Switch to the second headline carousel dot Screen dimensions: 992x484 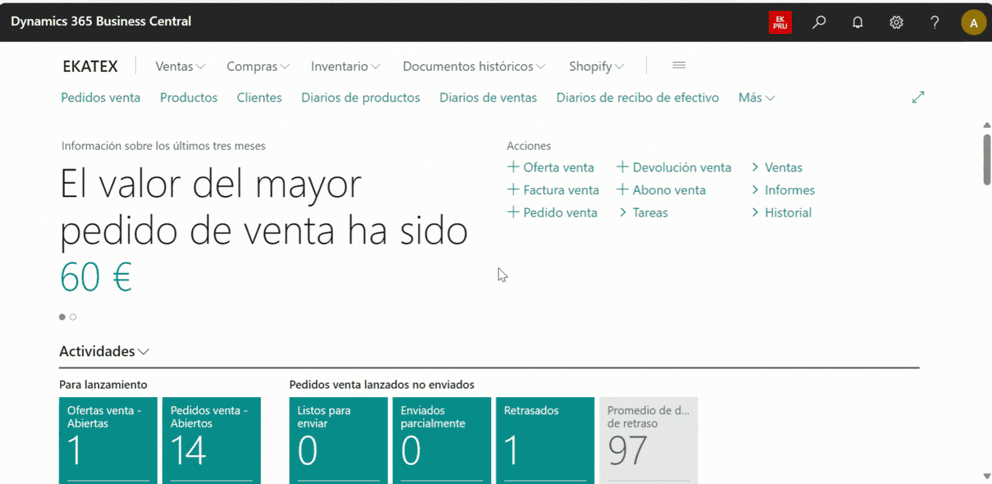pos(73,317)
